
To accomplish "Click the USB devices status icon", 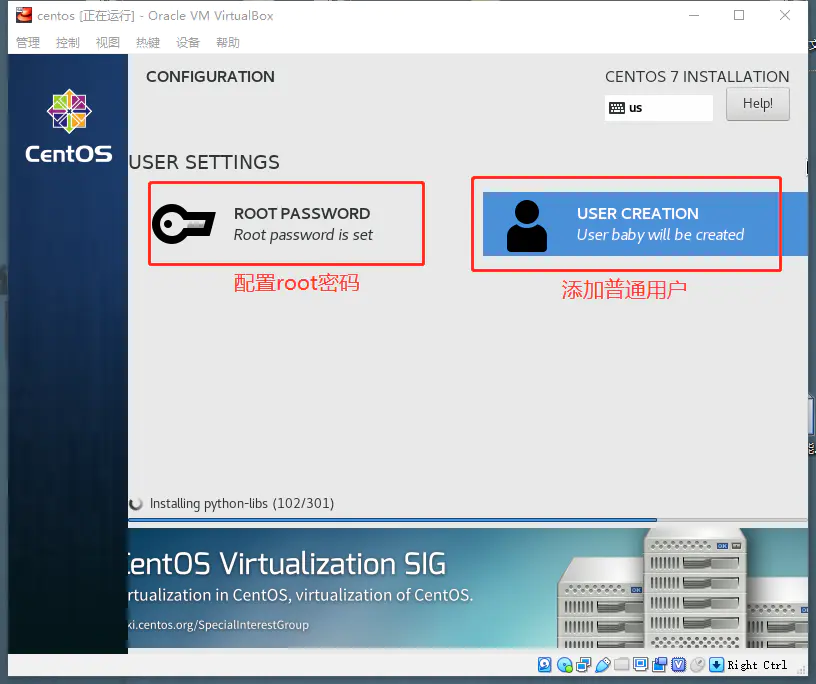I will point(603,665).
